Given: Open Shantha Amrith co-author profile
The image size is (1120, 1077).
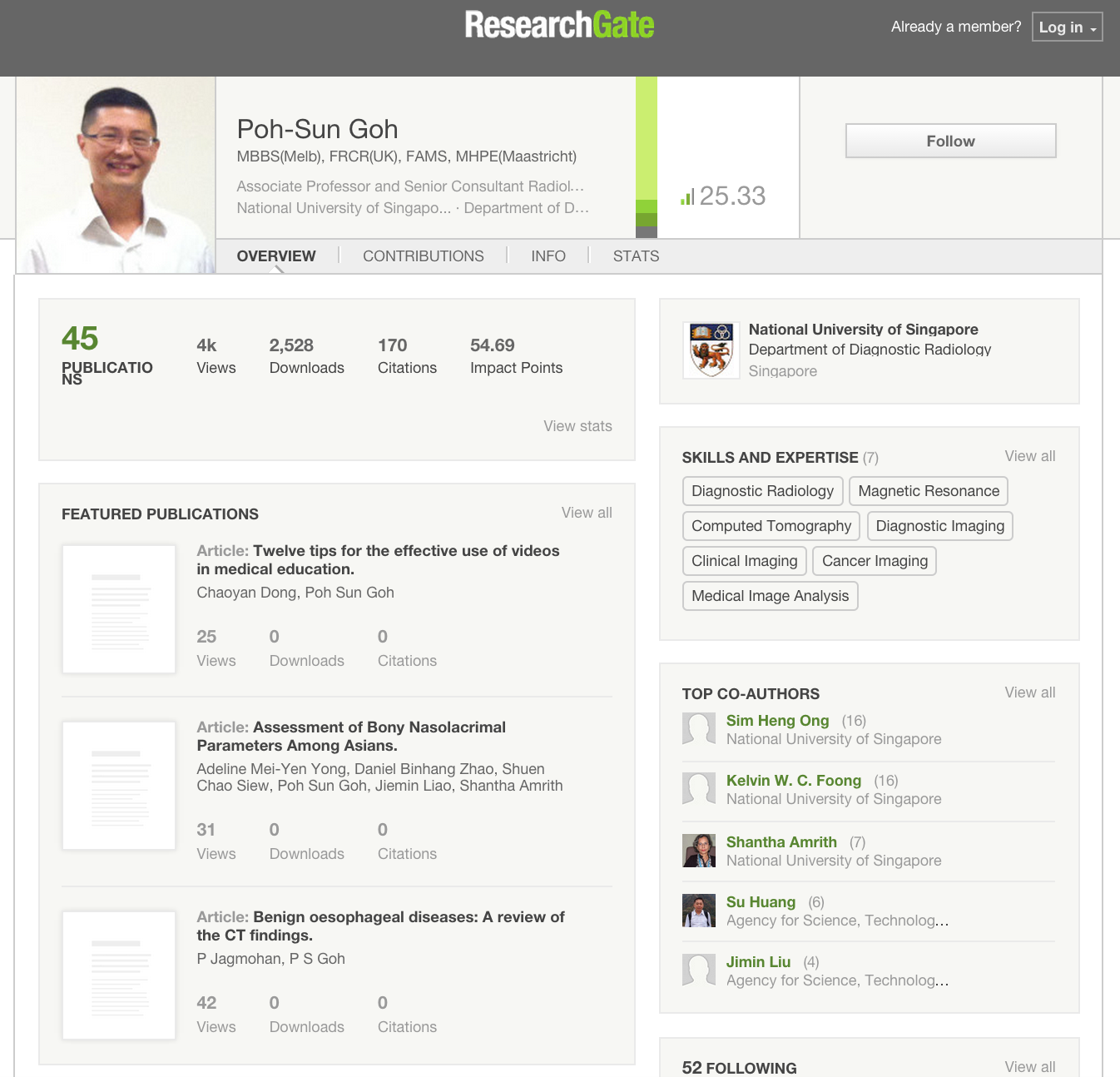Looking at the screenshot, I should [781, 842].
